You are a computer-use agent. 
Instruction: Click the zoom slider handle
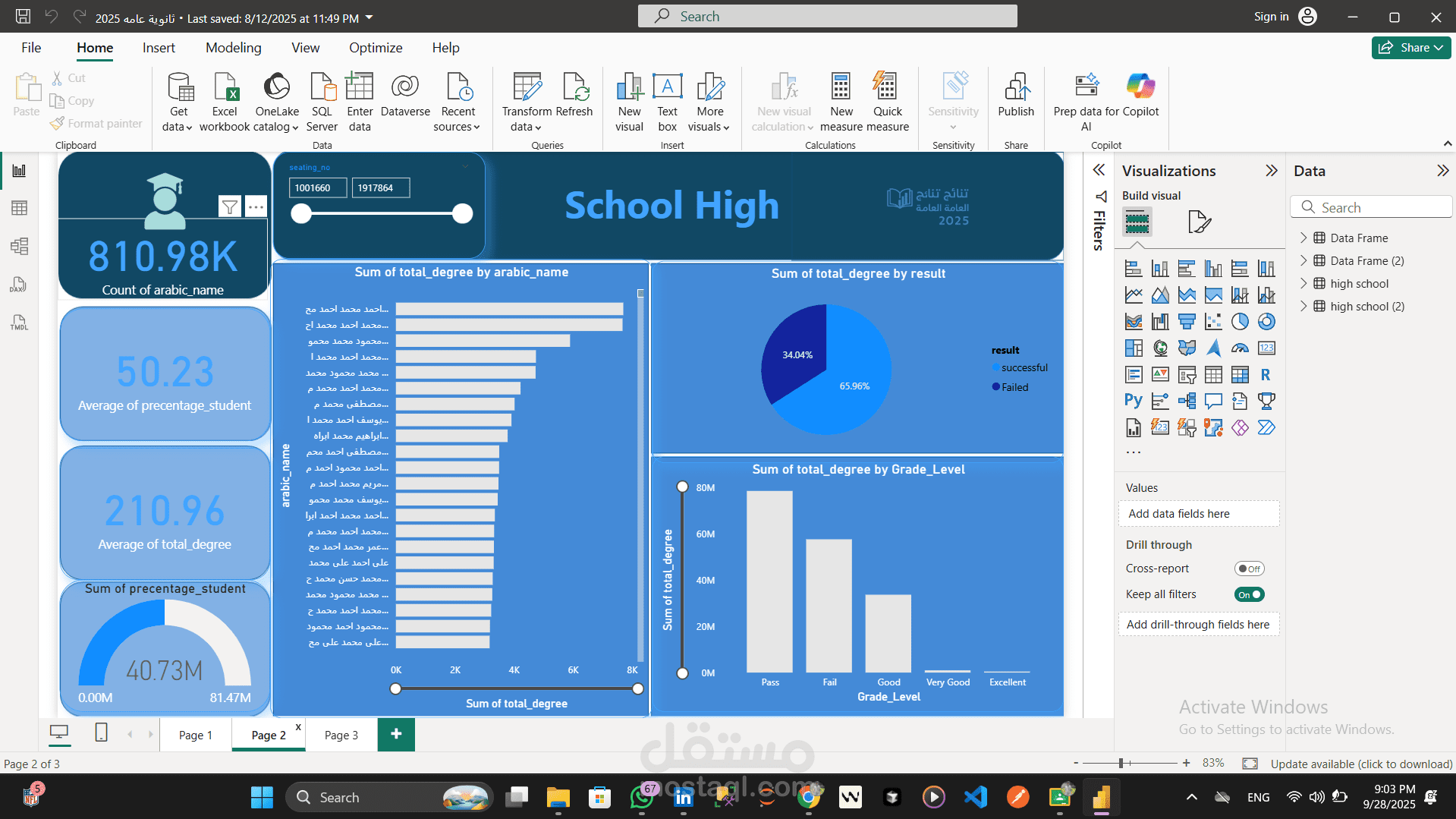pyautogui.click(x=1121, y=763)
